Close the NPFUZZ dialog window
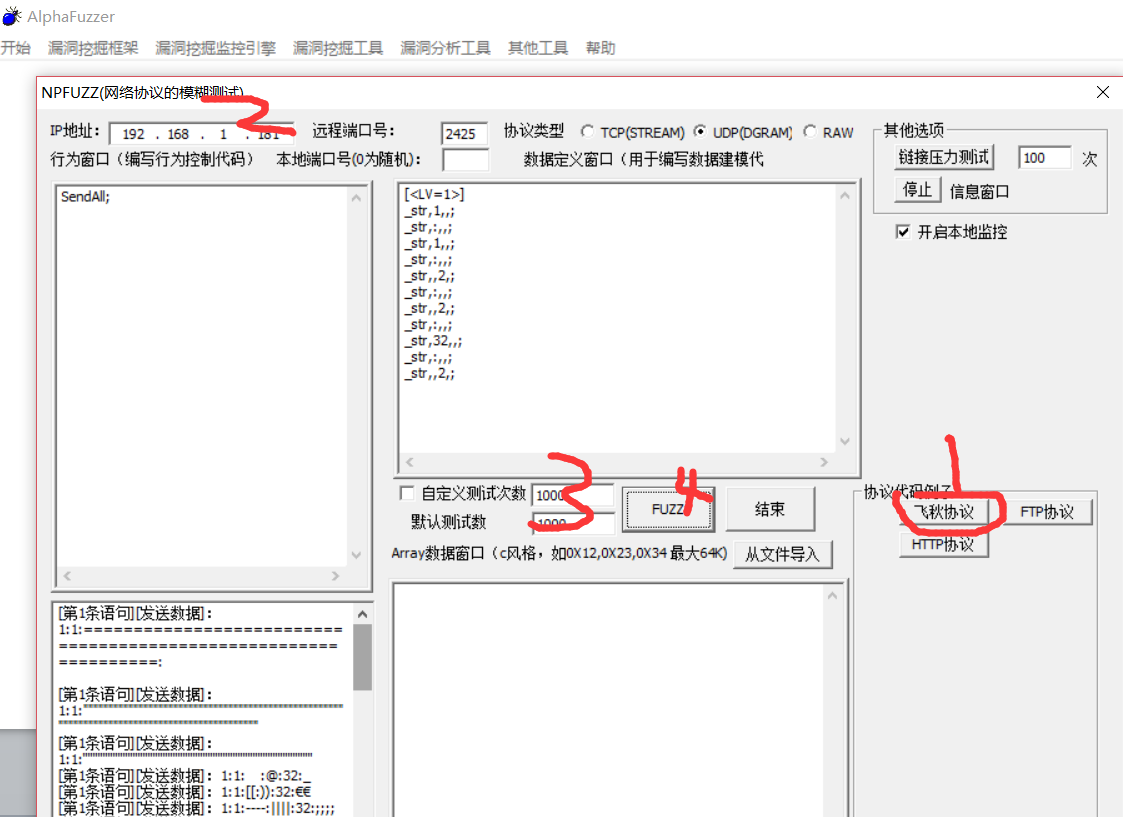The image size is (1123, 817). pyautogui.click(x=1103, y=92)
